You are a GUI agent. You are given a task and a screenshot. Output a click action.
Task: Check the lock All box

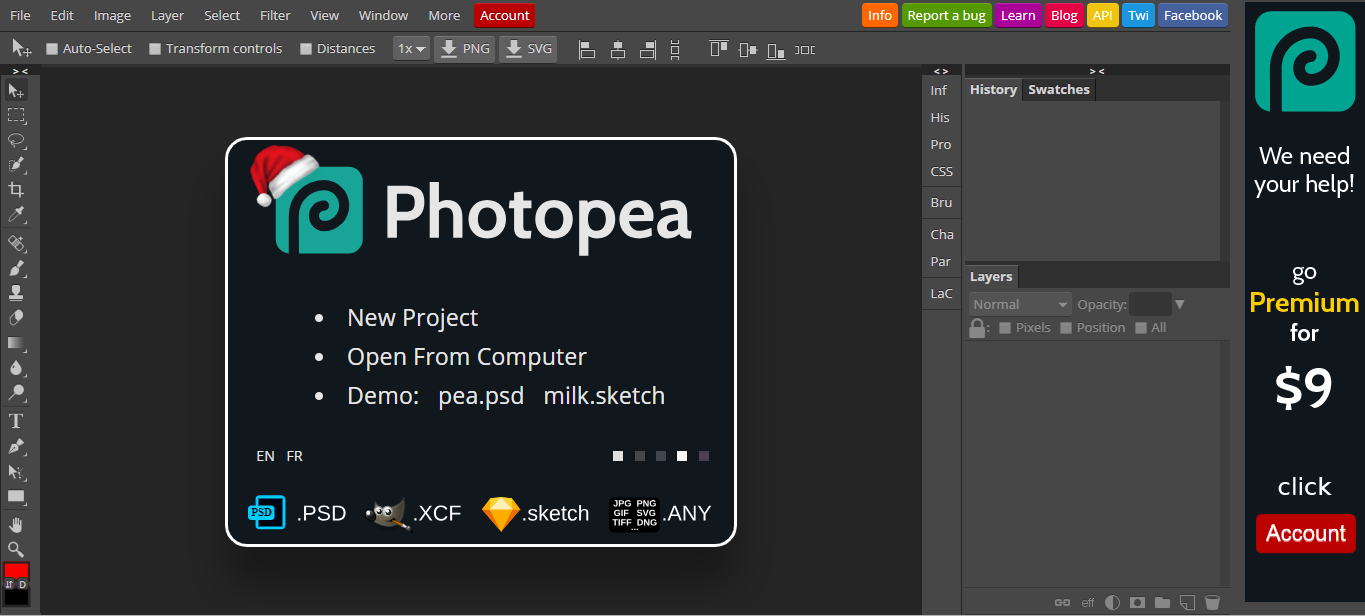[1141, 328]
